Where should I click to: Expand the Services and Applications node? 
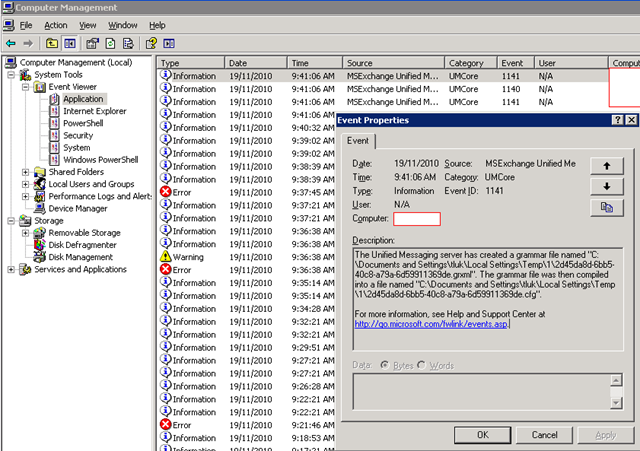click(12, 269)
